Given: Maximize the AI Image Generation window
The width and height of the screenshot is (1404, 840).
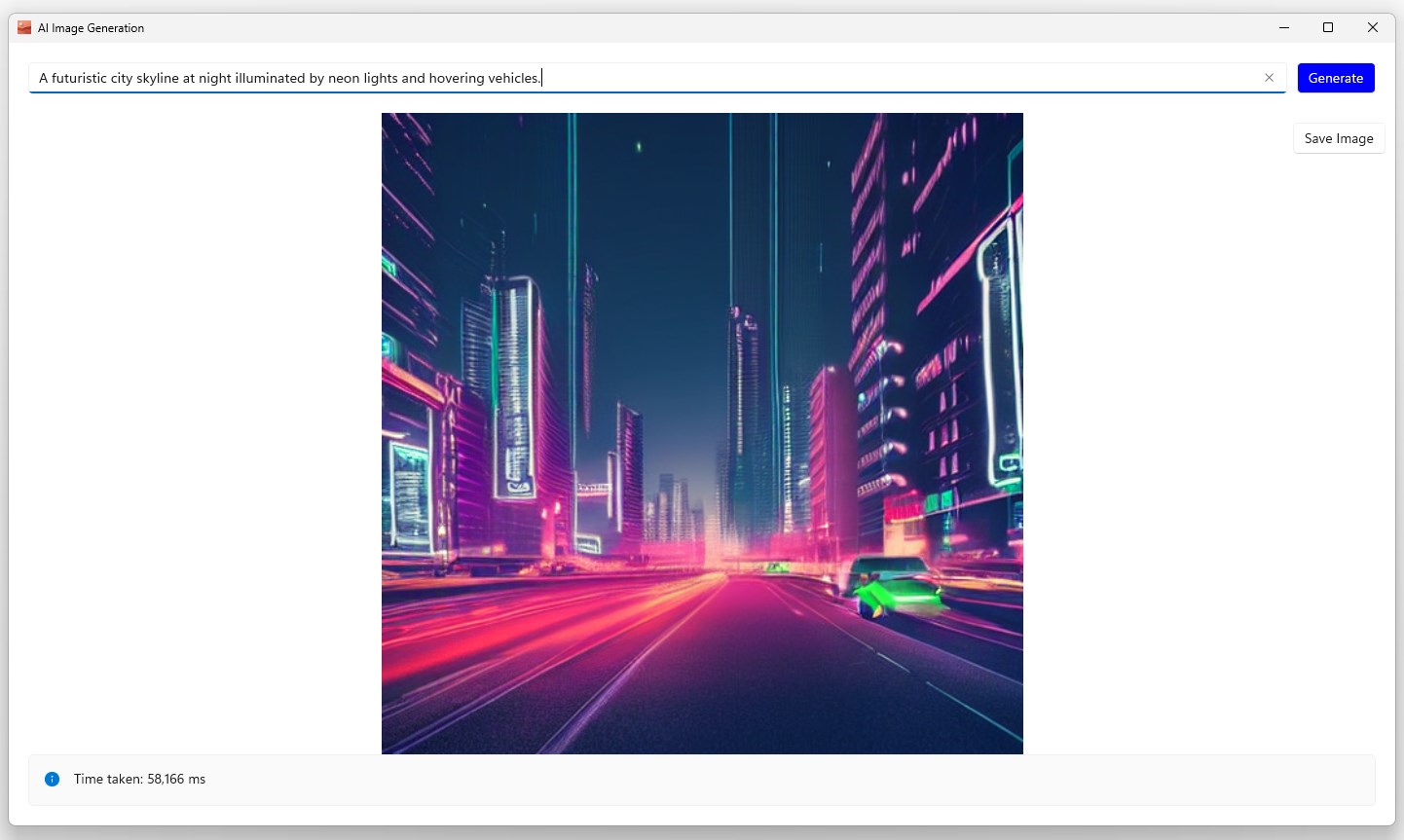Looking at the screenshot, I should pos(1328,27).
